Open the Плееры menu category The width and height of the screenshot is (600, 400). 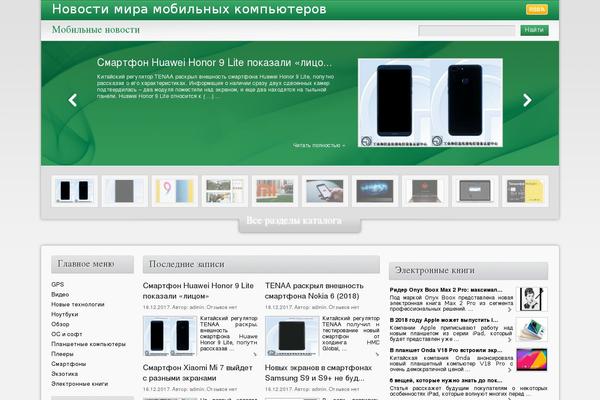pyautogui.click(x=62, y=354)
